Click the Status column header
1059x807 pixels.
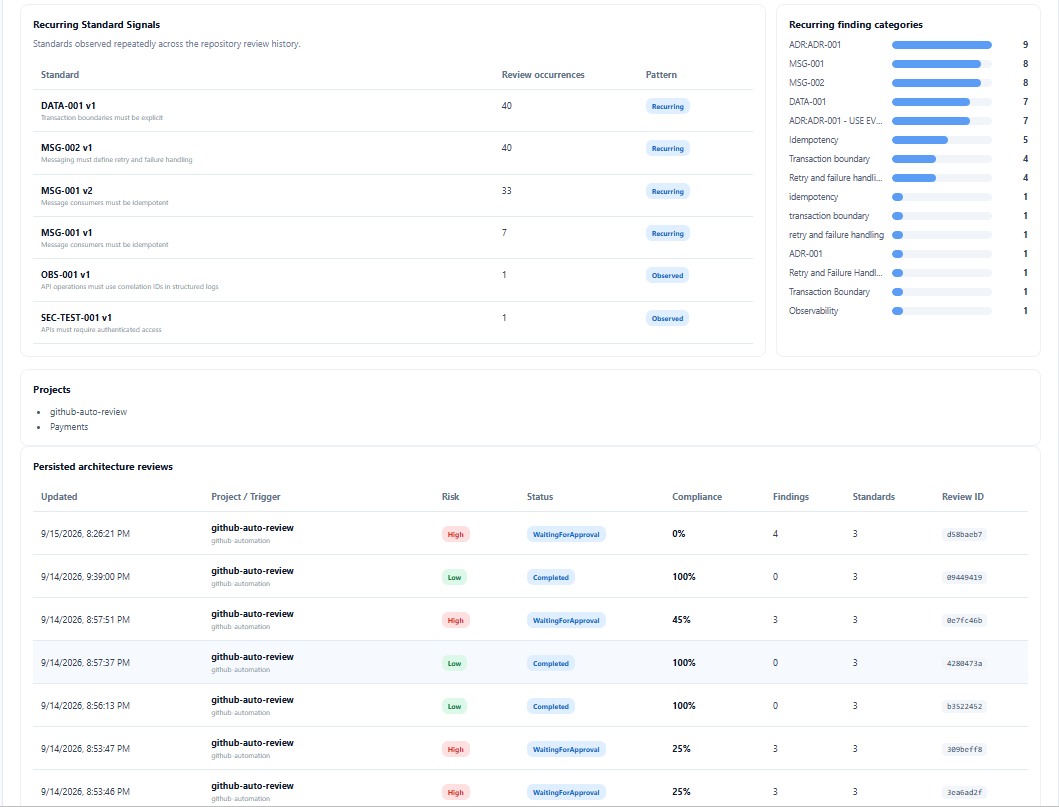point(540,497)
